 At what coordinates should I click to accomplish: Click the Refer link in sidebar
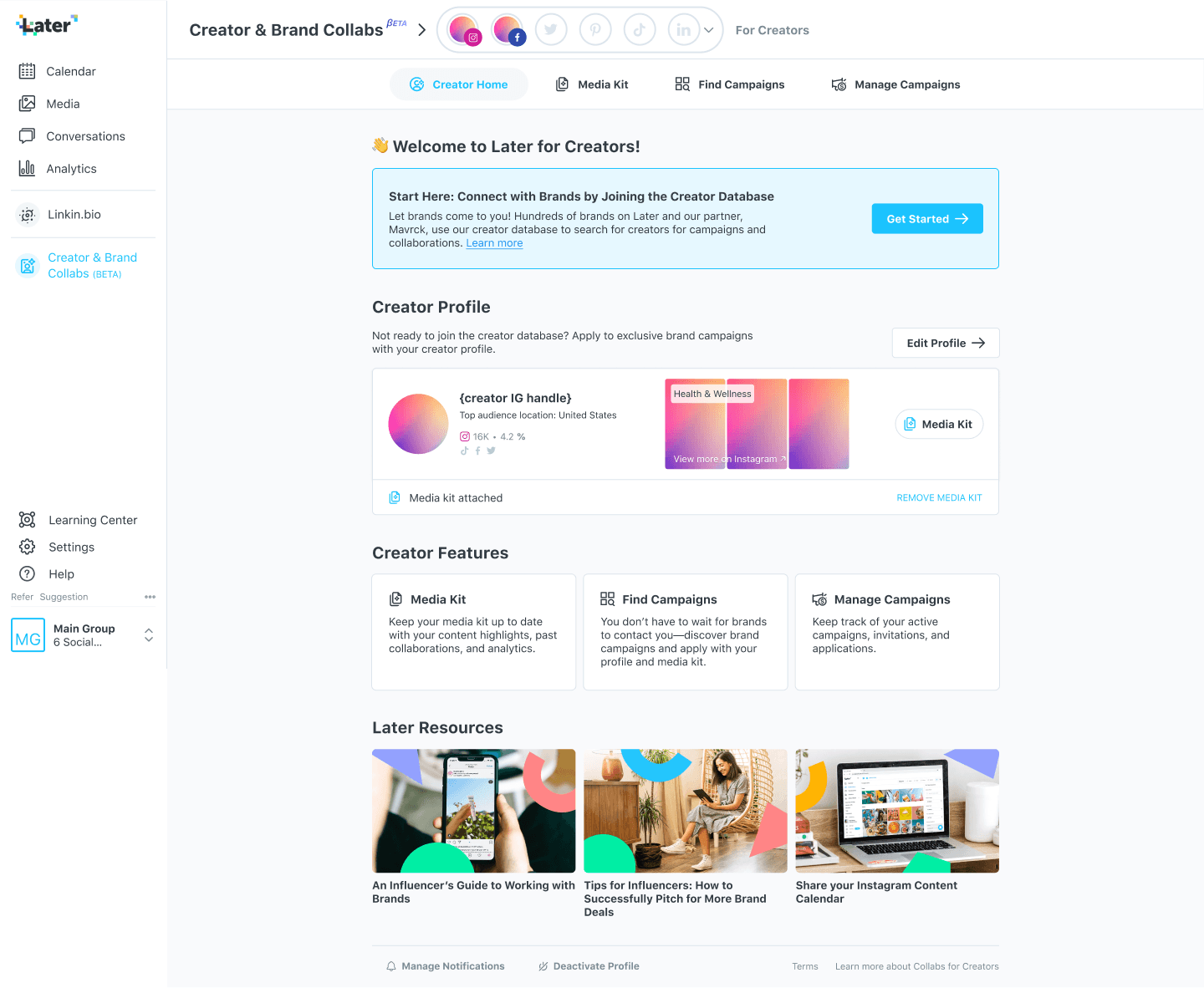(x=23, y=597)
